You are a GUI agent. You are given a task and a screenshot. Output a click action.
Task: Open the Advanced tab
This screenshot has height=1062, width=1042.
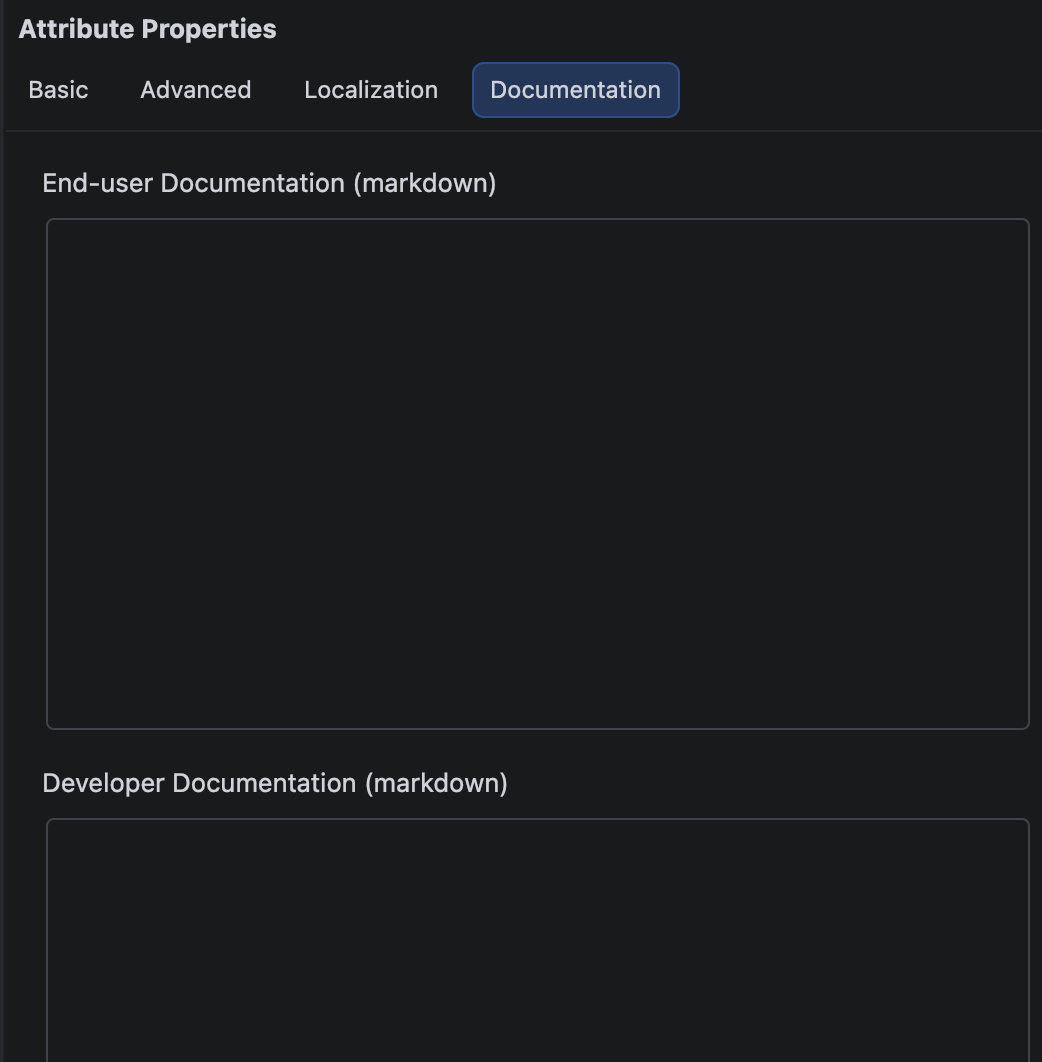tap(196, 90)
